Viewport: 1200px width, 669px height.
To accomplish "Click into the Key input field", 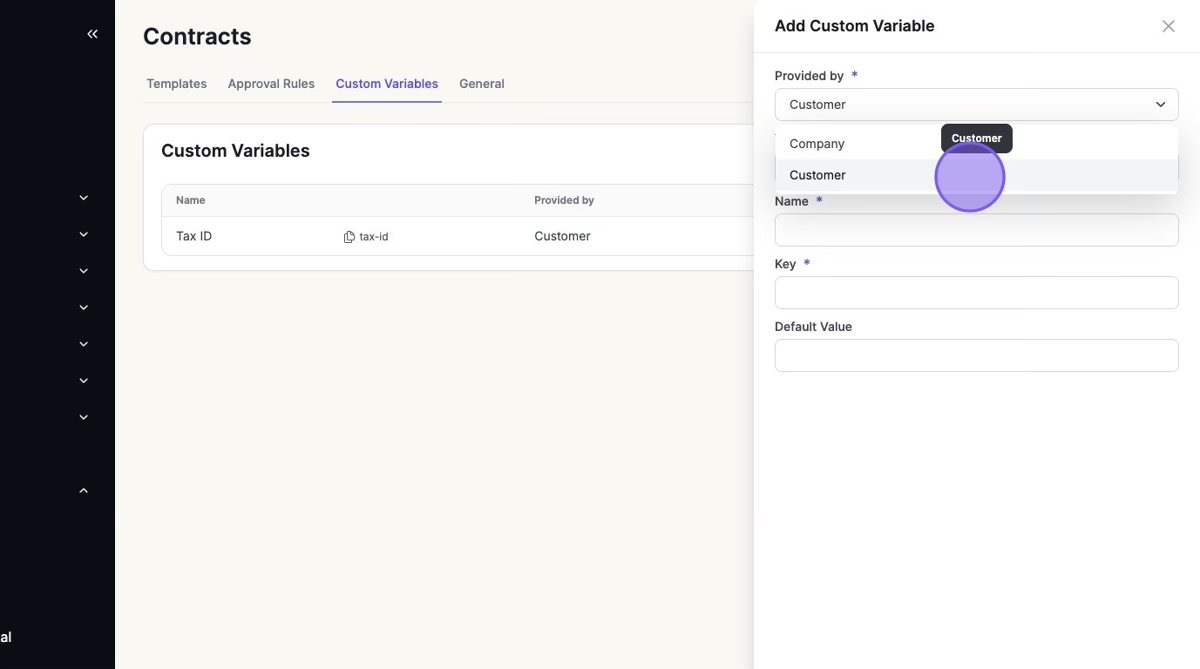I will pos(976,293).
